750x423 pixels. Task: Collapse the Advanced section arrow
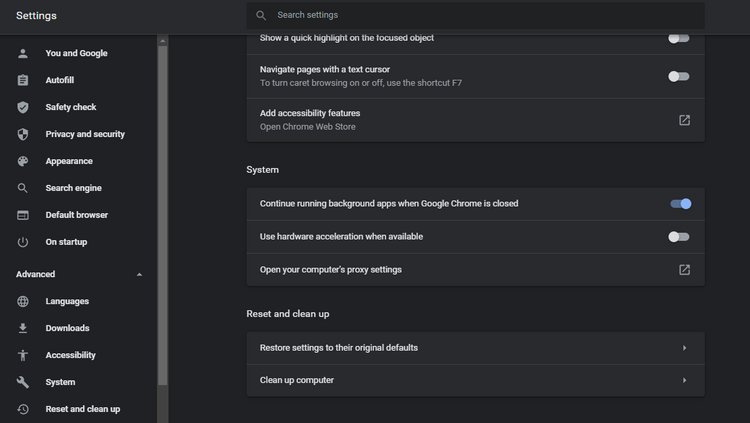coord(139,275)
